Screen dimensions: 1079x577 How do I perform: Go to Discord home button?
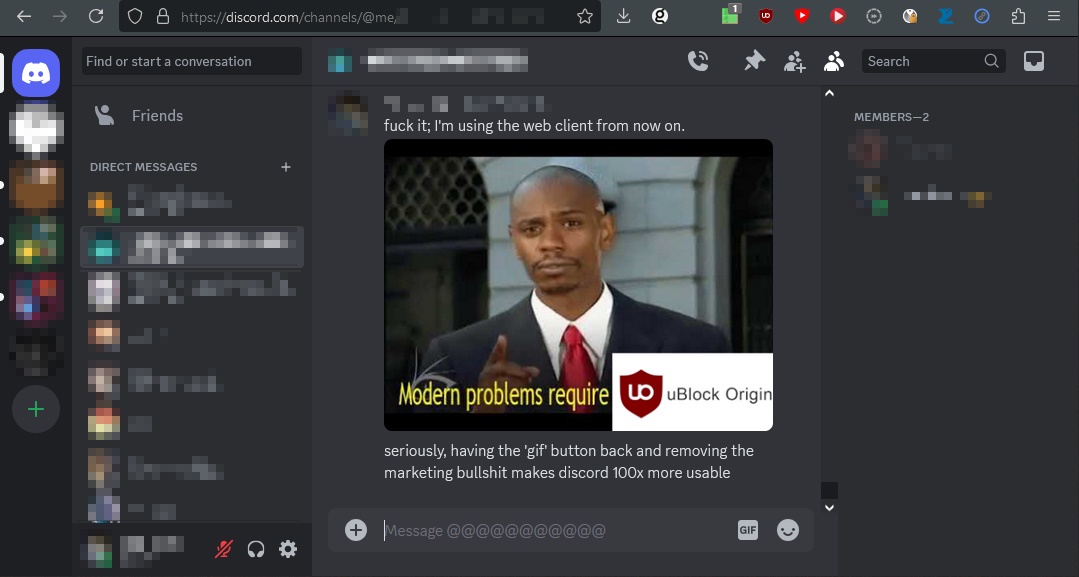click(36, 72)
